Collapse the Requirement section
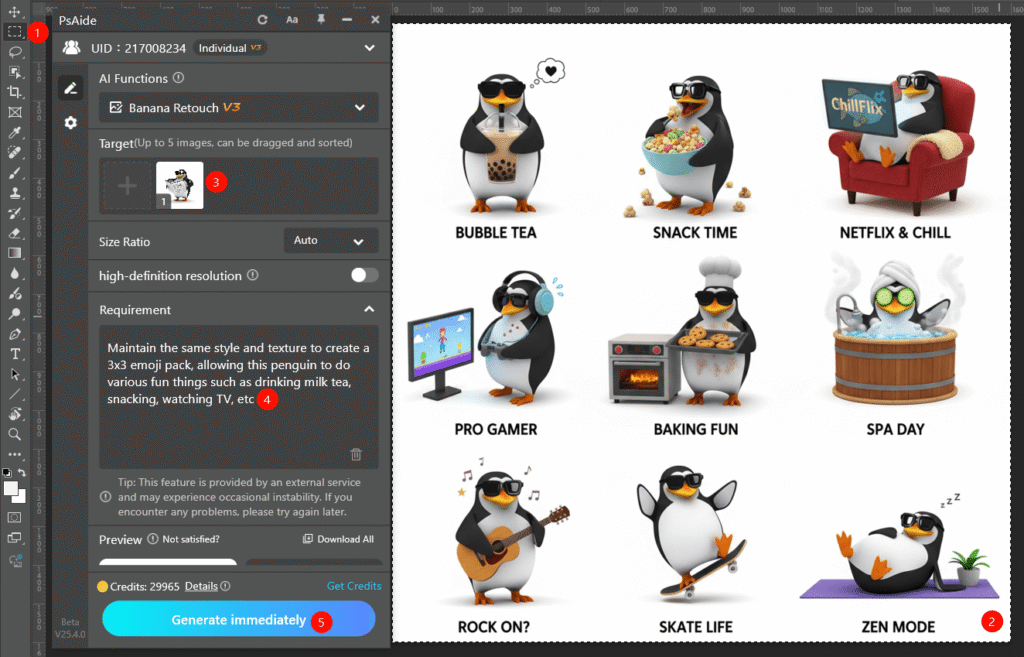The width and height of the screenshot is (1024, 657). [x=368, y=310]
